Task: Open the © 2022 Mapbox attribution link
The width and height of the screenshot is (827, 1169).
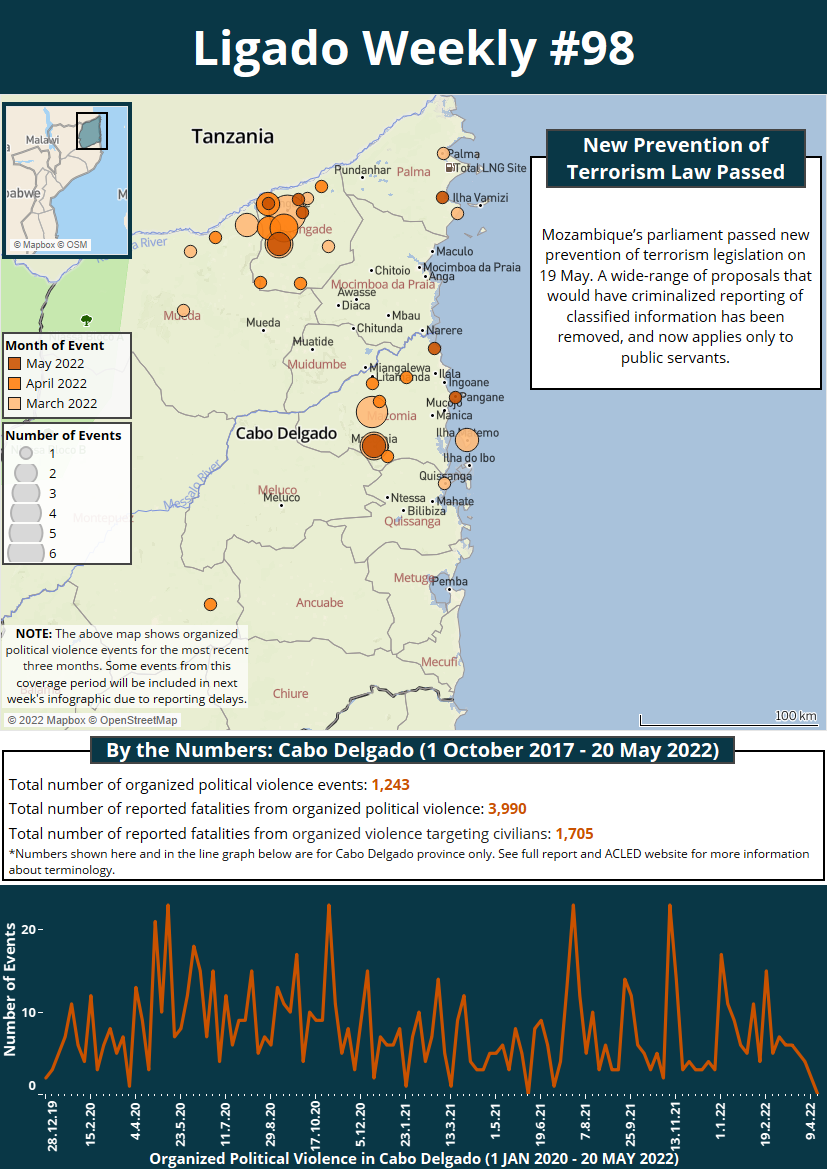Action: 46,720
